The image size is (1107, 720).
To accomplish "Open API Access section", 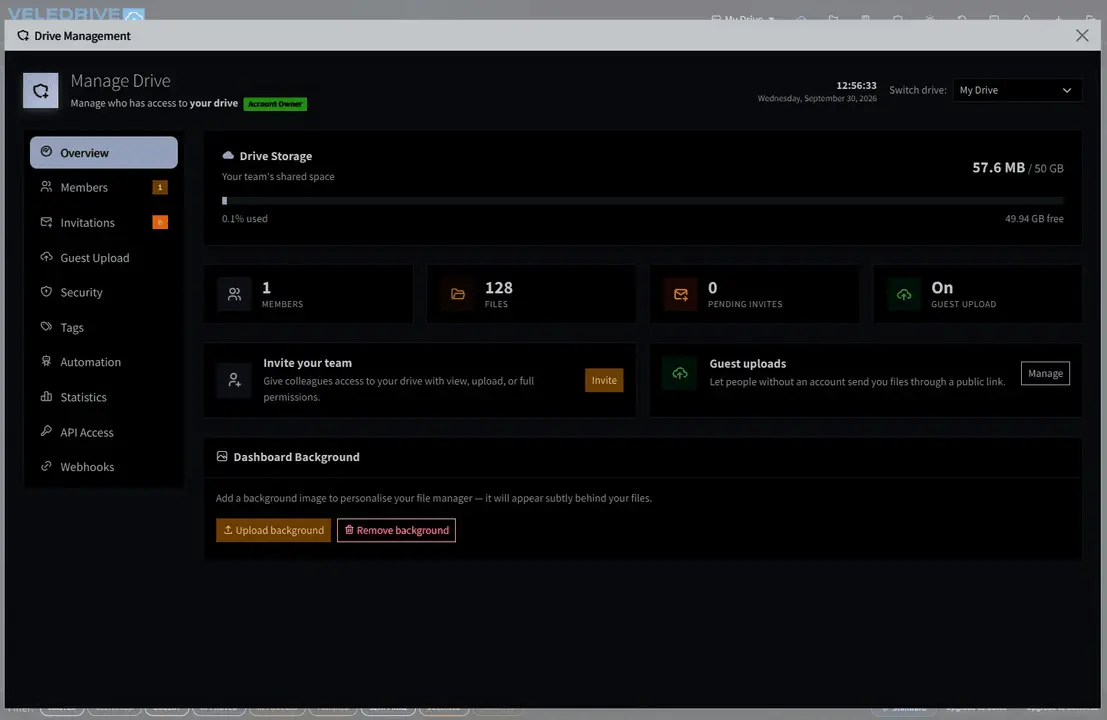I will click(x=104, y=432).
